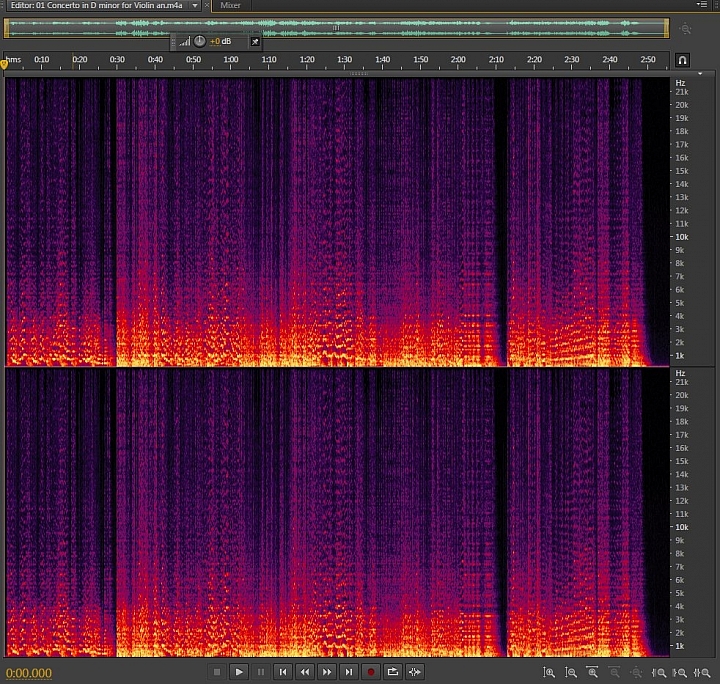Click the 10k label on top frequency scale
The image size is (720, 684).
pos(681,237)
